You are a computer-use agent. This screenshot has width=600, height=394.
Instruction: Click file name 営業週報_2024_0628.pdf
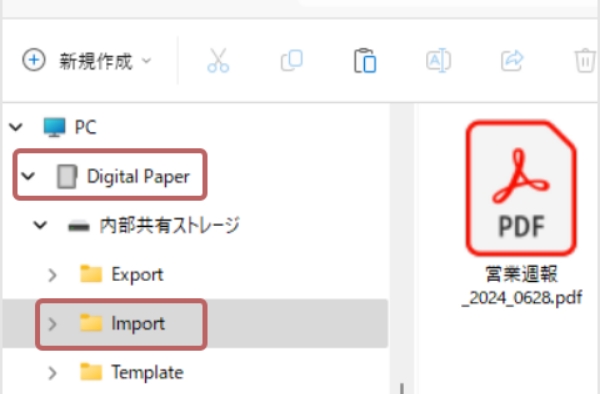(x=522, y=285)
